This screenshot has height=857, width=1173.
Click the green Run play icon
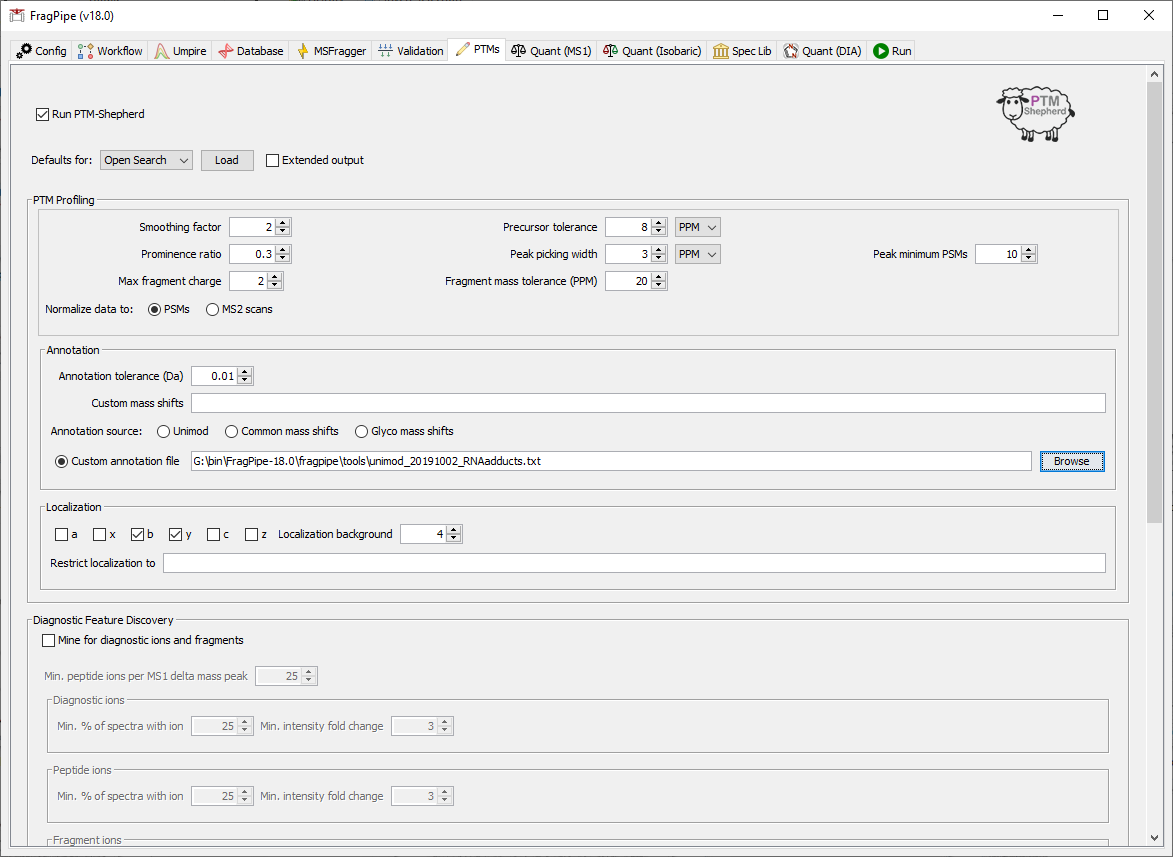[880, 51]
